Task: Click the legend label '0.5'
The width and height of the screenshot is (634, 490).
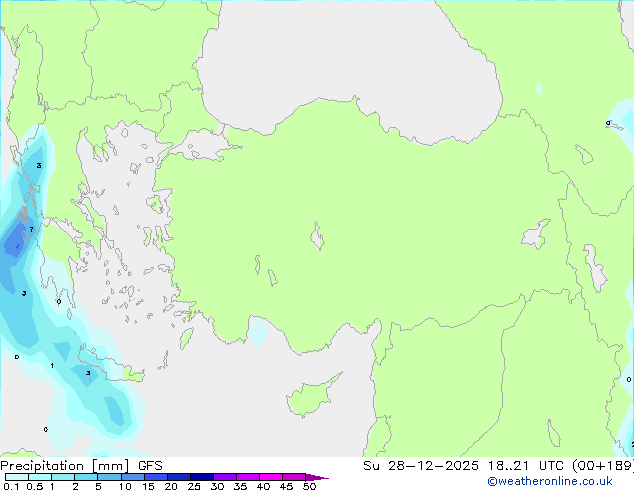Action: (x=35, y=486)
